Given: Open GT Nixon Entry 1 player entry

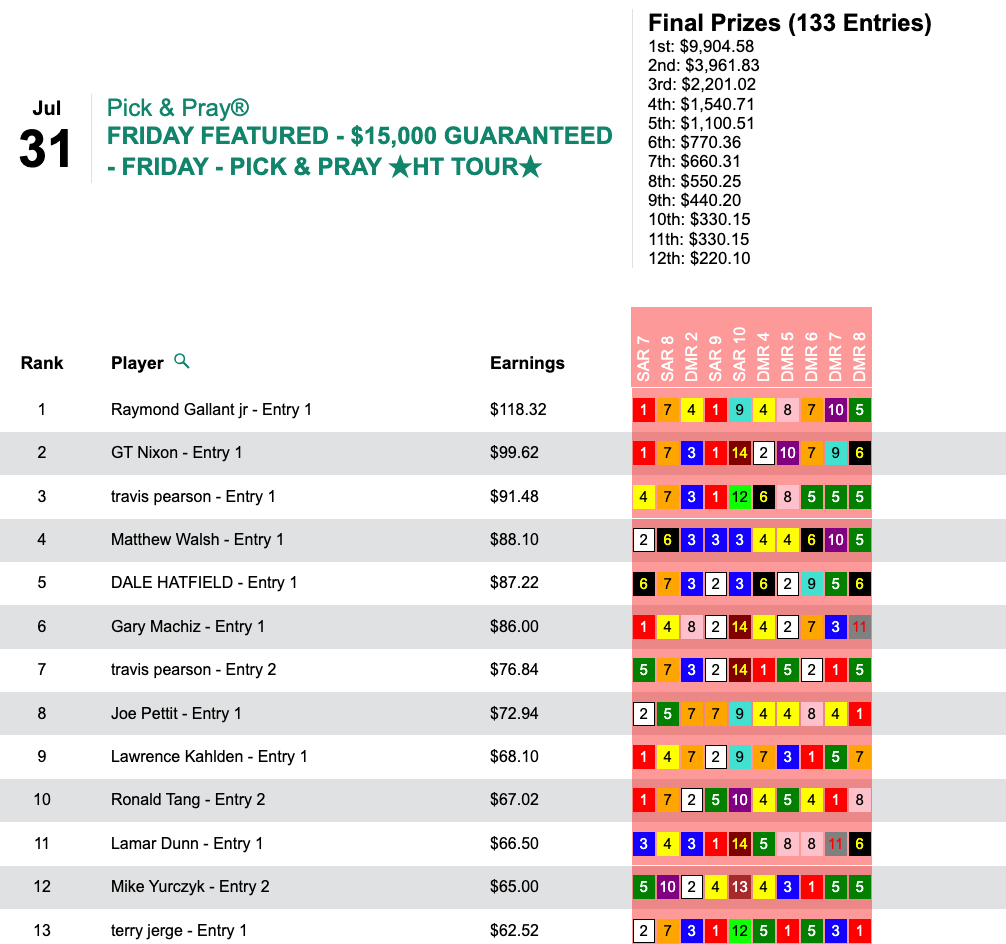Looking at the screenshot, I should [x=176, y=452].
